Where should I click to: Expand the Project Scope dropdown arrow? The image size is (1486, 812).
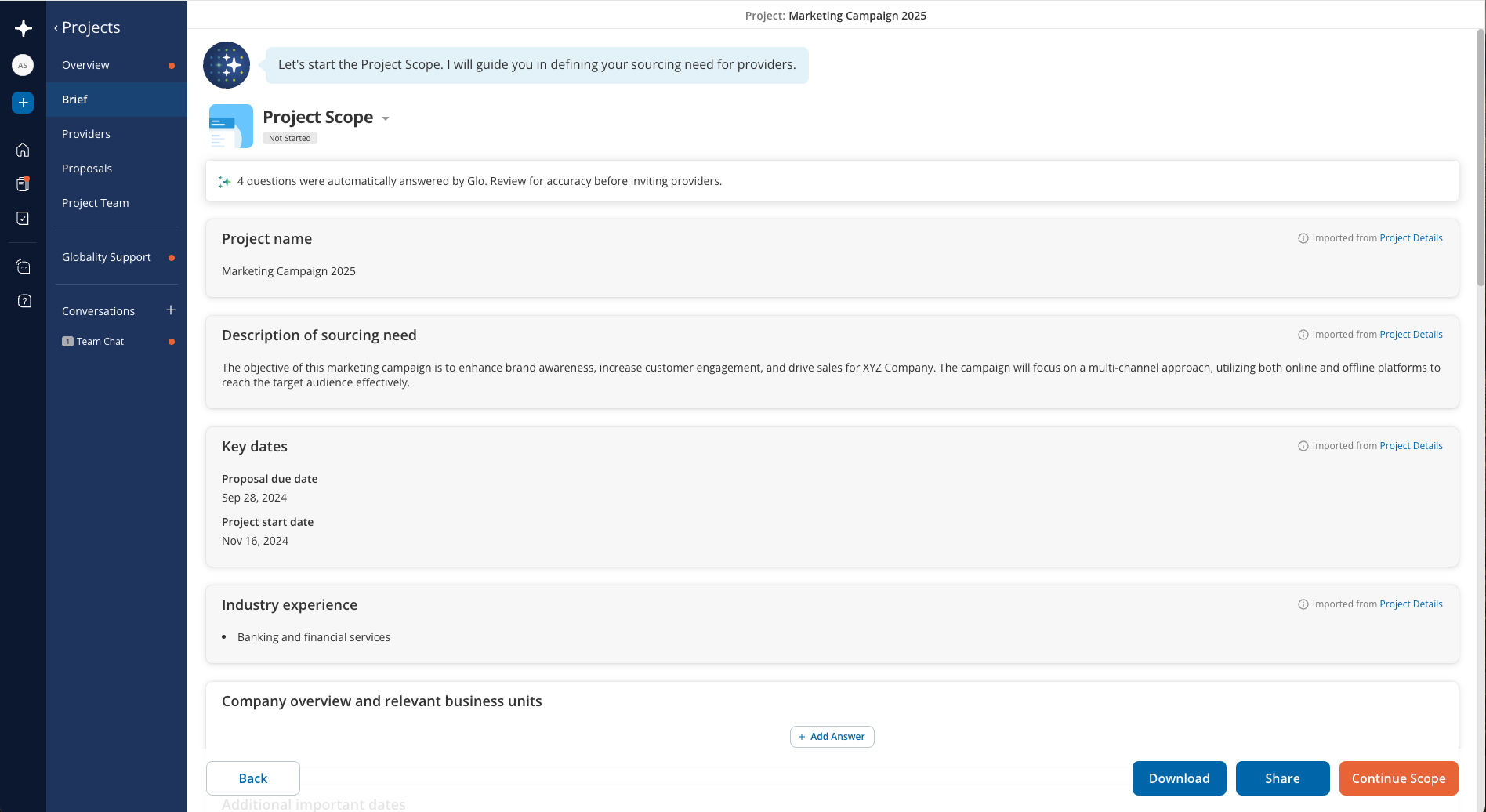click(386, 118)
